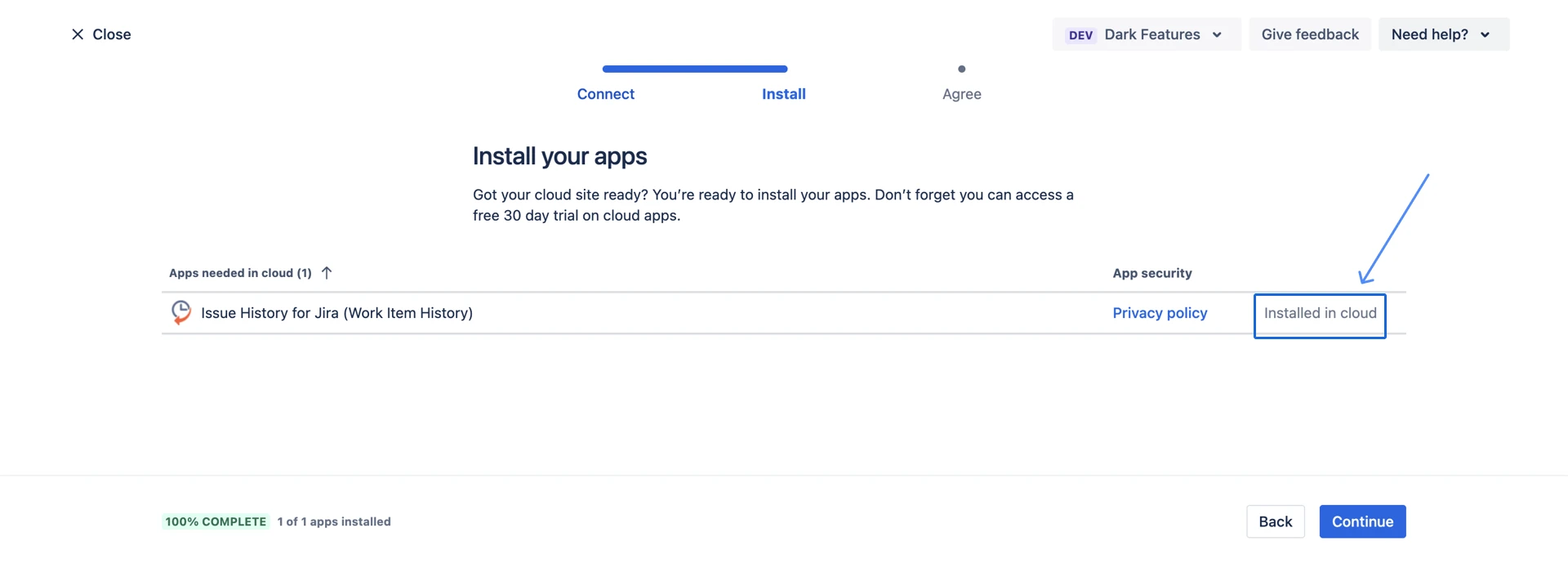
Task: Click the Install your apps heading
Action: tap(560, 156)
